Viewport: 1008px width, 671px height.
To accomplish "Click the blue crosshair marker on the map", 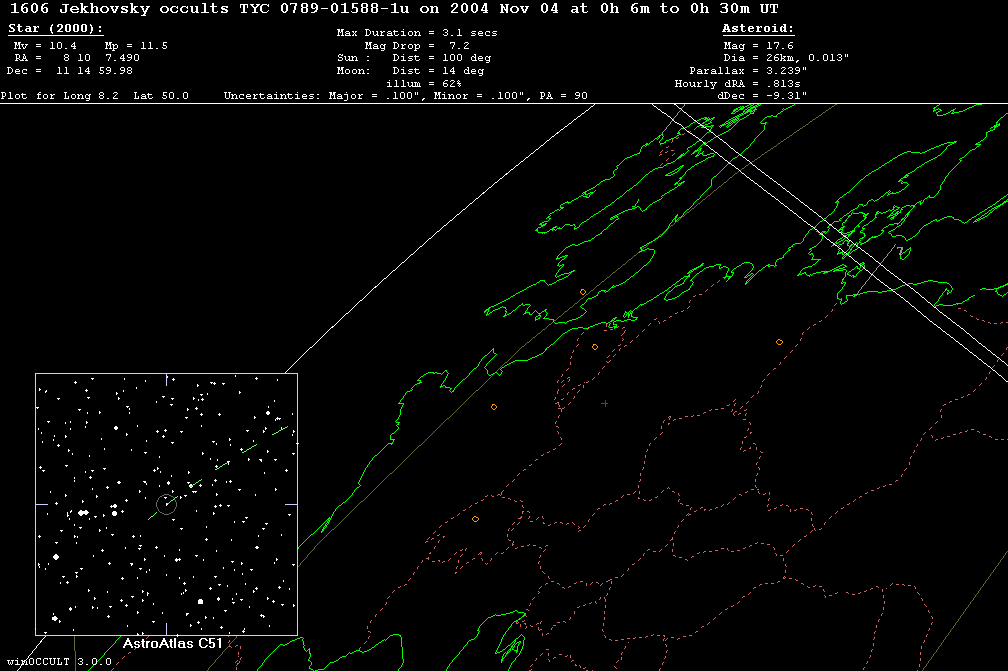I will point(605,403).
